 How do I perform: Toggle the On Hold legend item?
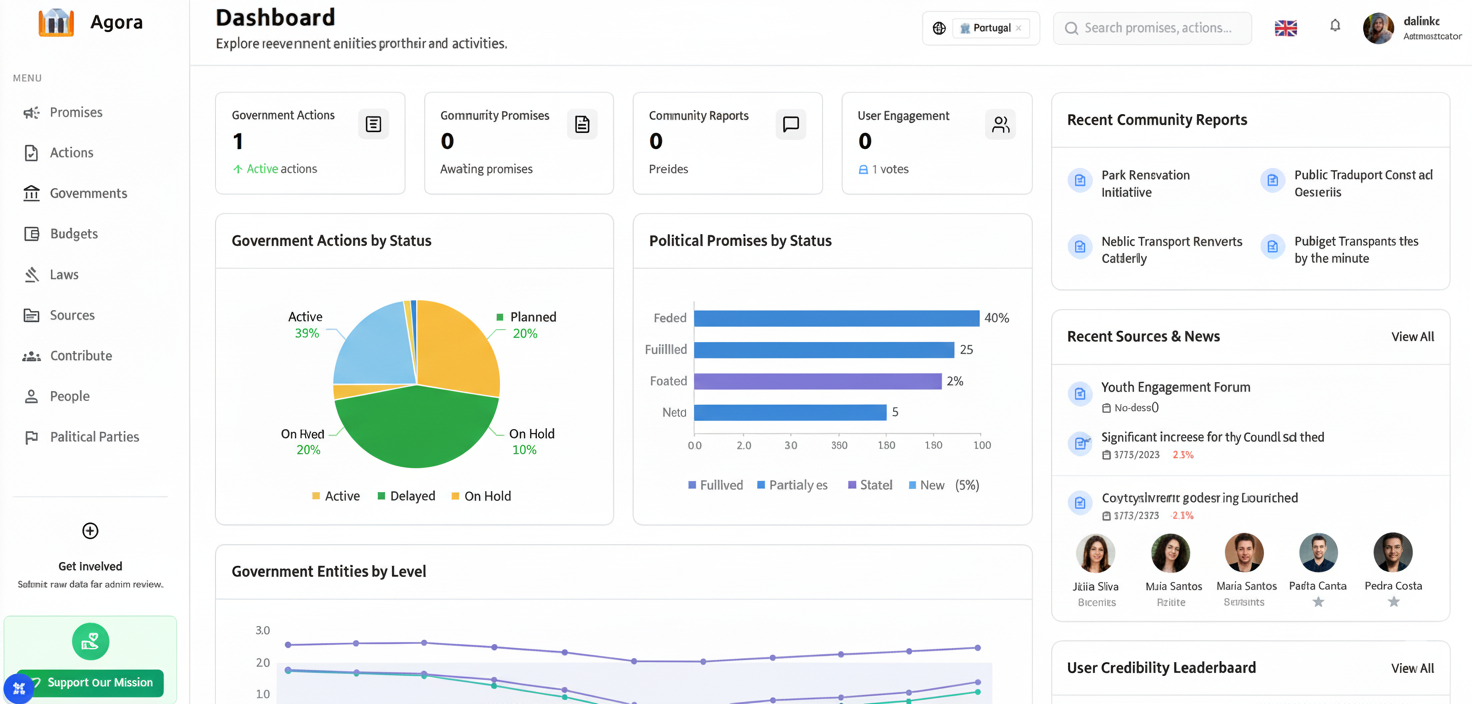pyautogui.click(x=480, y=496)
